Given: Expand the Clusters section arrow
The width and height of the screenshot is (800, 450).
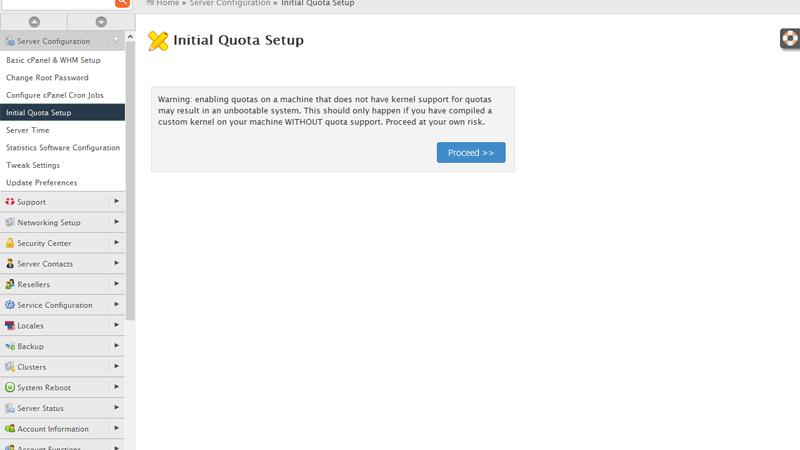Looking at the screenshot, I should pos(116,367).
